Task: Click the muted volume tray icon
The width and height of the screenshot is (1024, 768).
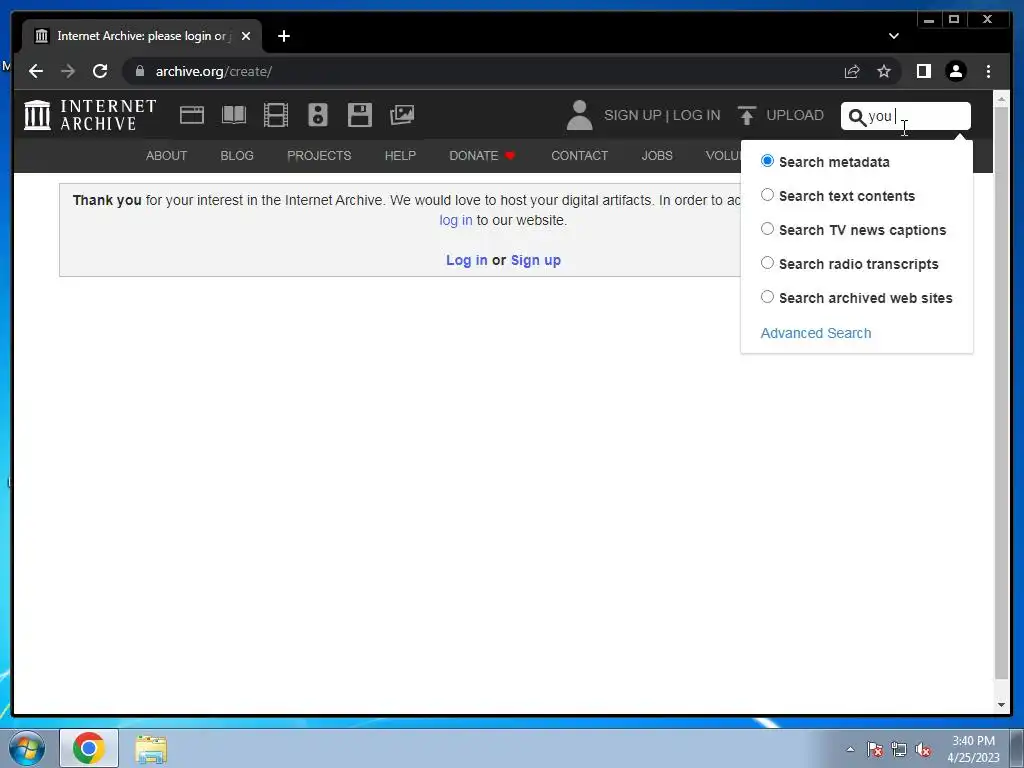Action: 923,750
